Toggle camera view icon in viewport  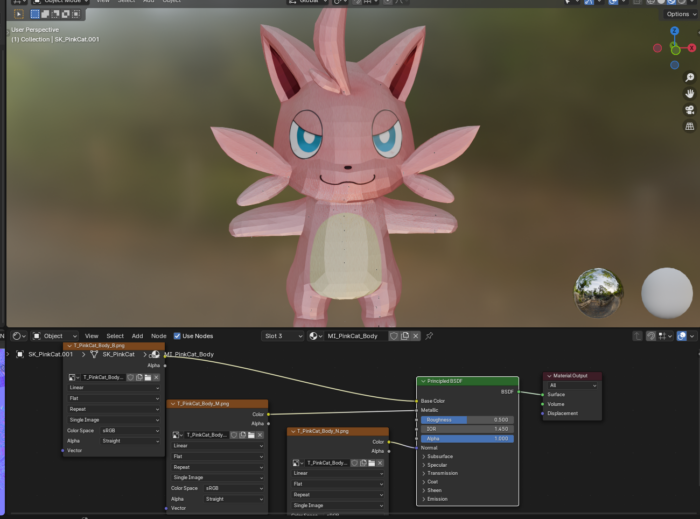point(690,110)
